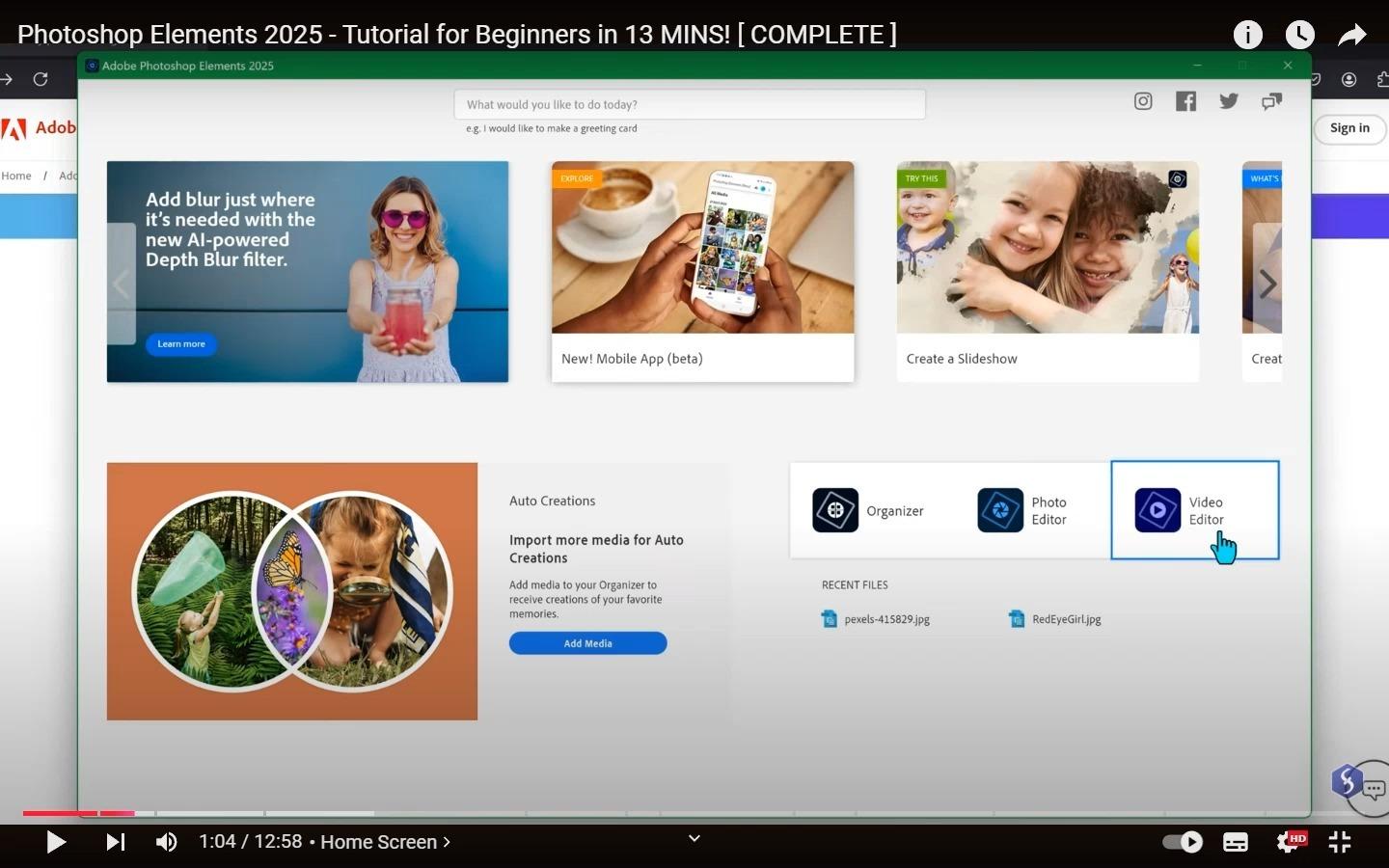
Task: Click the YouTube info icon
Action: (1247, 35)
